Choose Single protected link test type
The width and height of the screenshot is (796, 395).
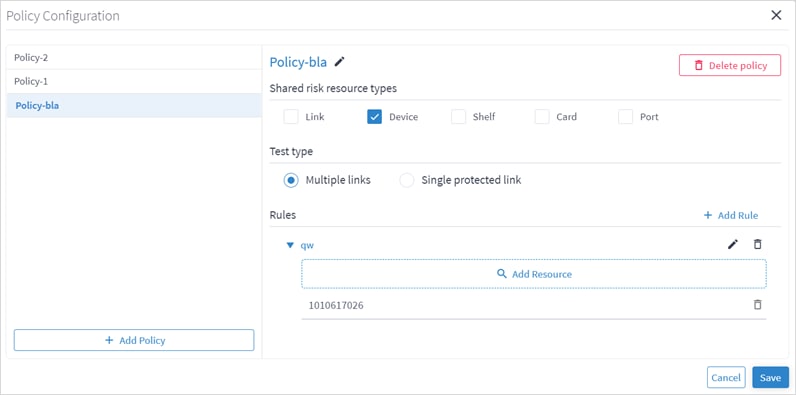click(407, 180)
